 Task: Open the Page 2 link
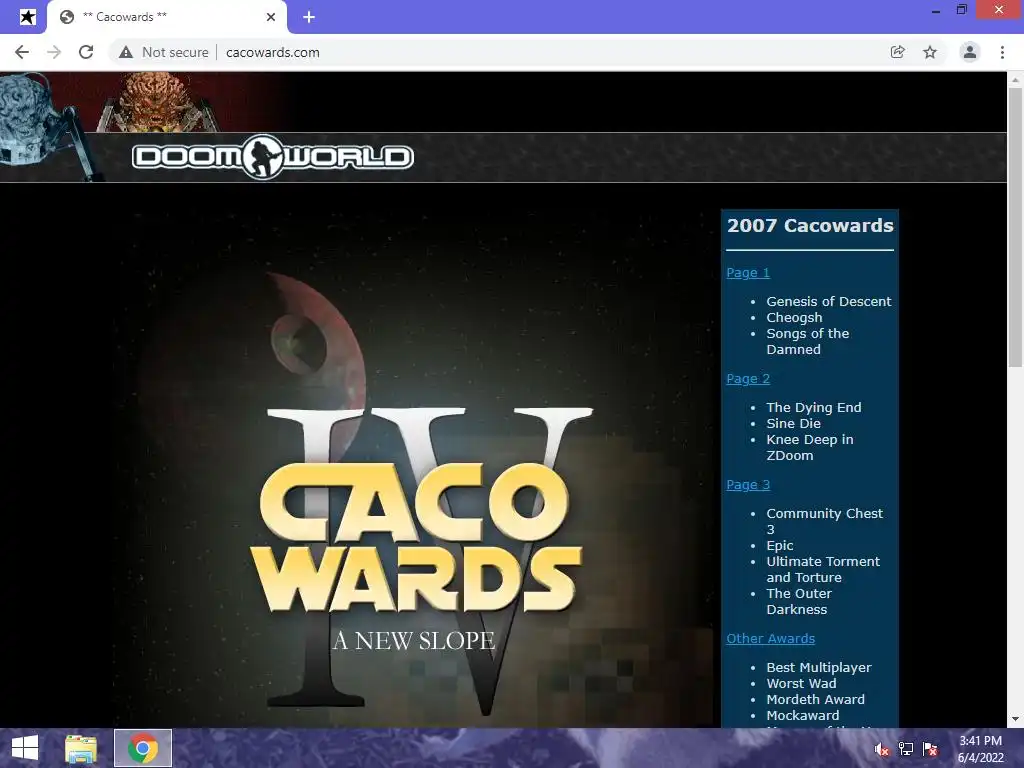[x=748, y=379]
